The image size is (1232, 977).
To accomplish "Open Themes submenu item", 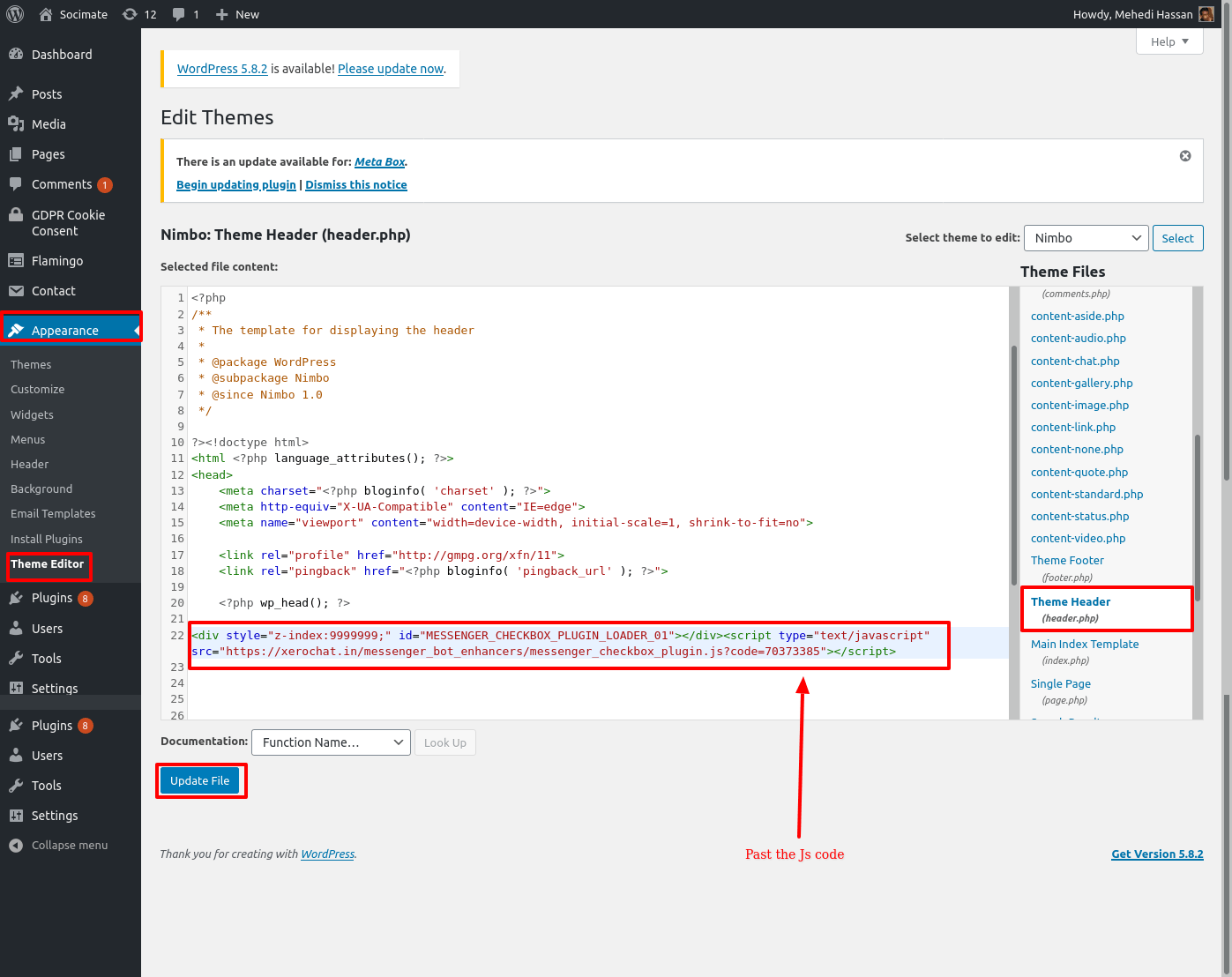I will tap(31, 364).
